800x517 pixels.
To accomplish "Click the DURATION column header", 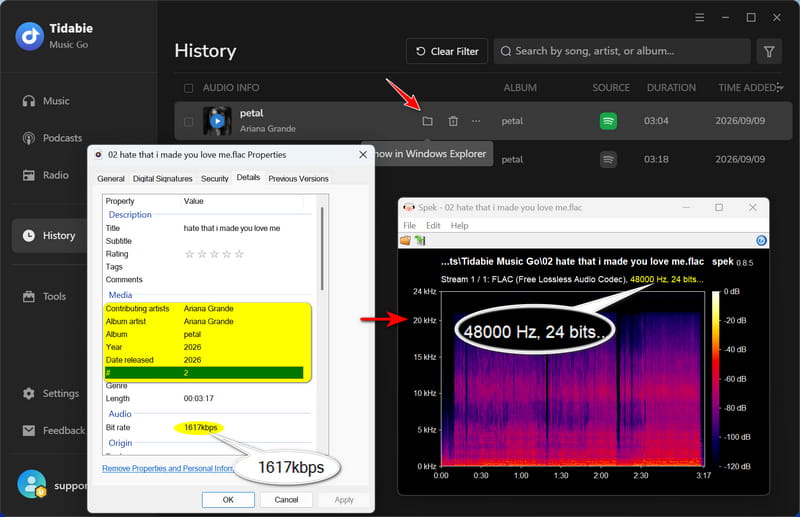I will [671, 88].
